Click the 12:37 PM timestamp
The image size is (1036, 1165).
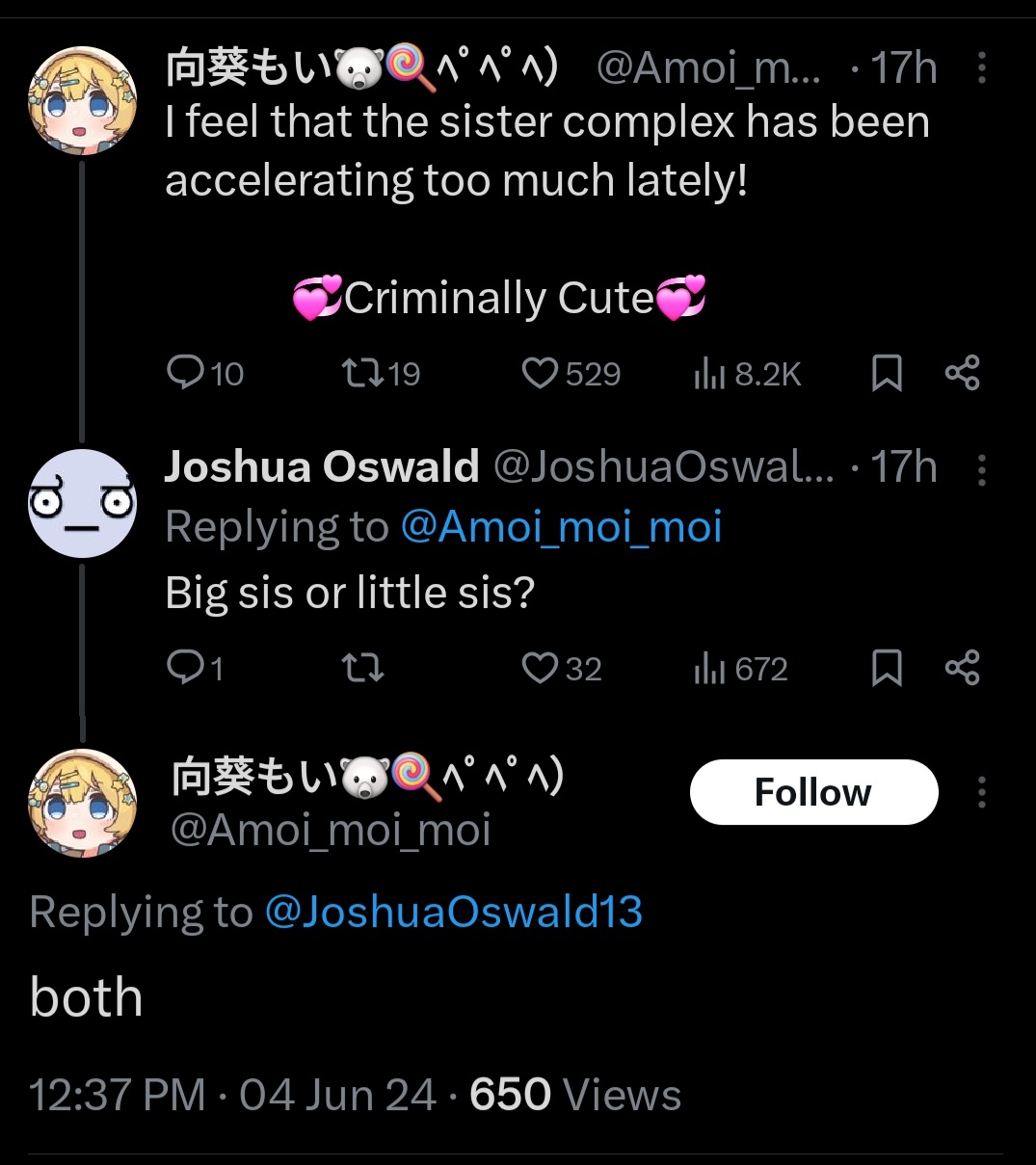pos(118,1096)
